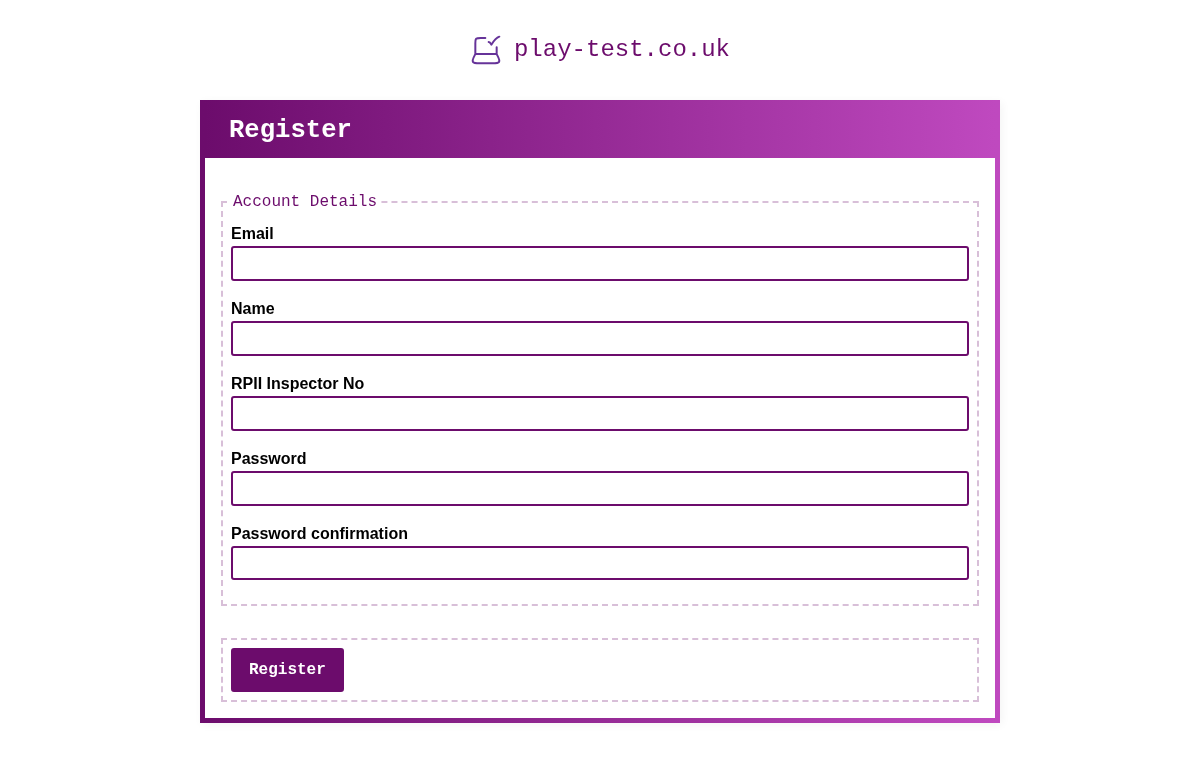The width and height of the screenshot is (1200, 771).
Task: Click inside the Email input field
Action: point(600,263)
